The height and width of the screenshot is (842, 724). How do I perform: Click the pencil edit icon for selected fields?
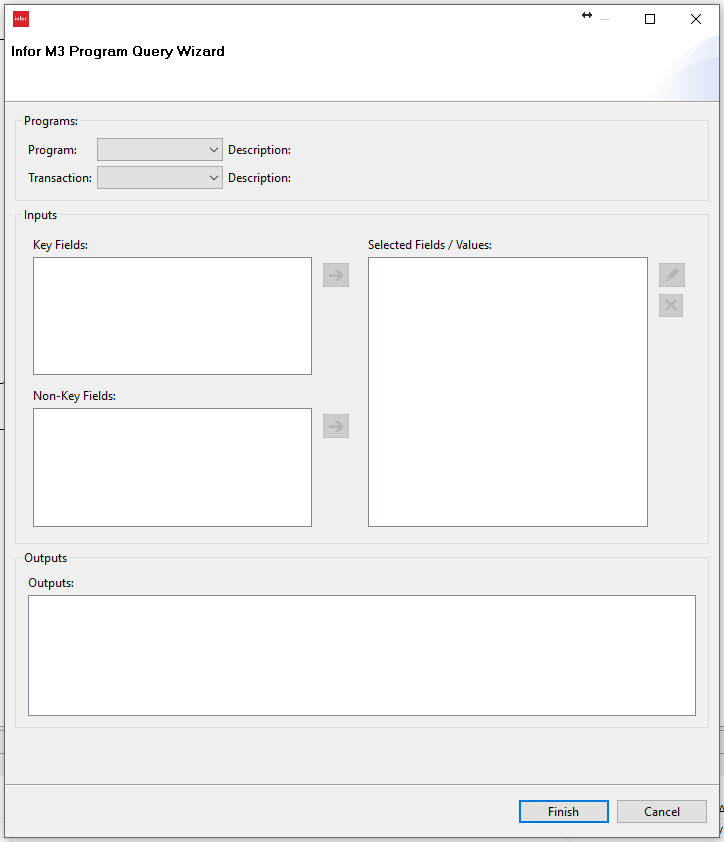point(671,275)
